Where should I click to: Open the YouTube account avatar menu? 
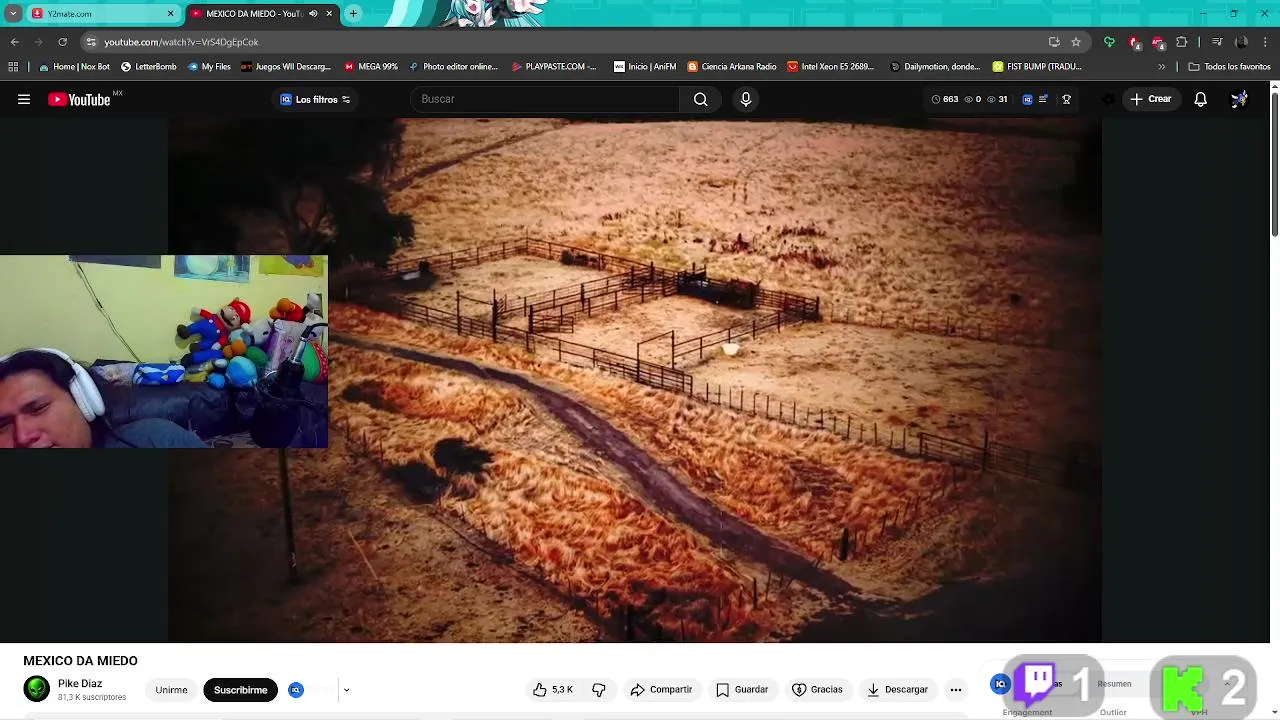[1239, 99]
